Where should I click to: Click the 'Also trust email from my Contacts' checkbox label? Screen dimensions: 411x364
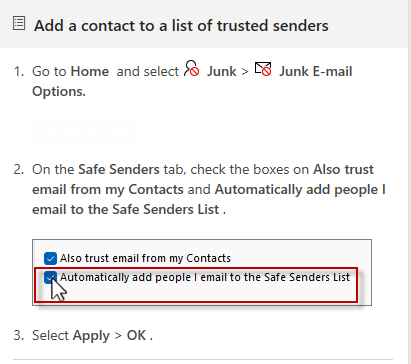tap(145, 258)
